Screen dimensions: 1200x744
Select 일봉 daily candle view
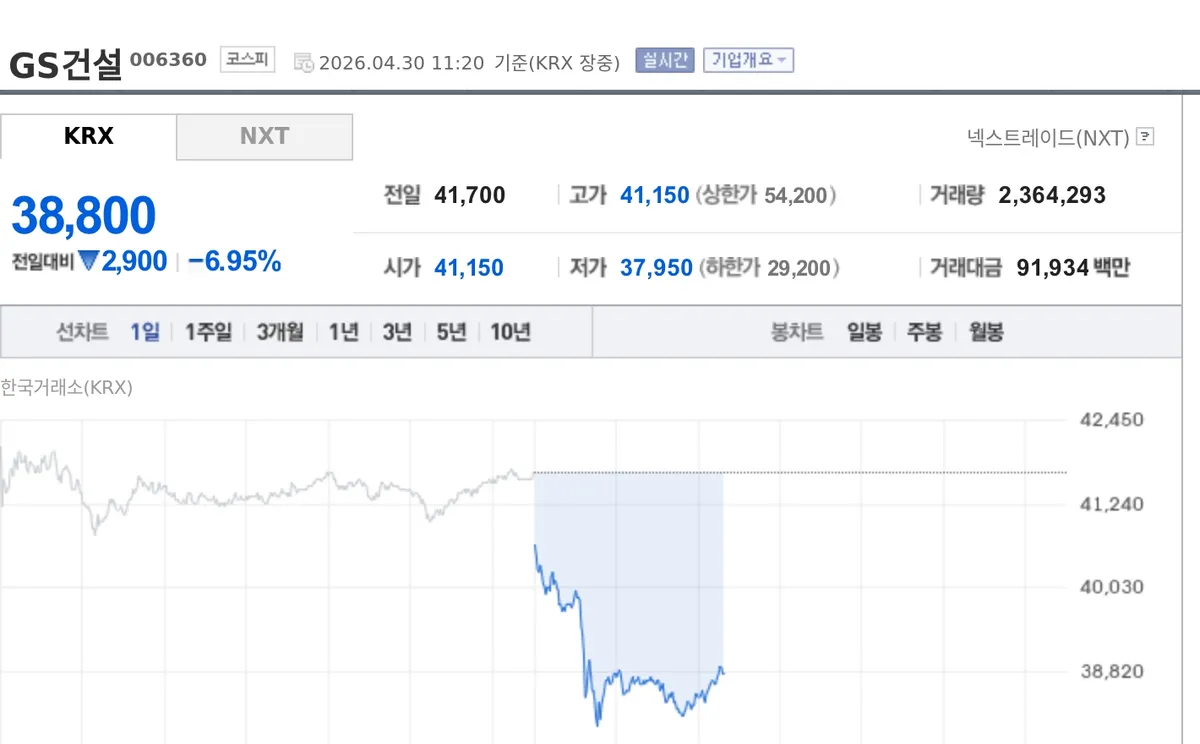click(x=863, y=331)
